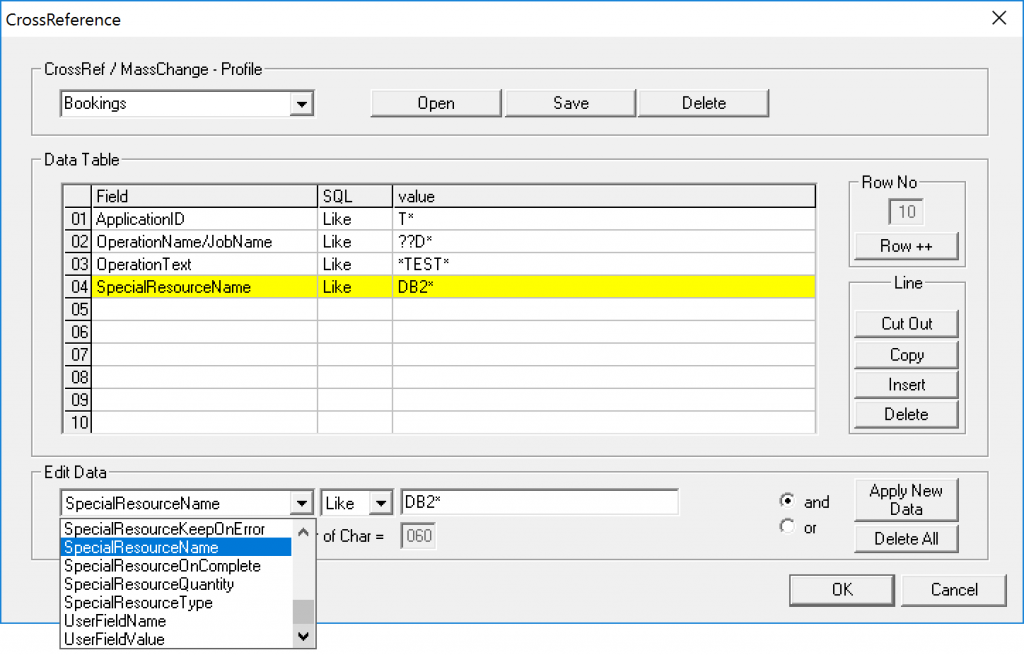Apply New Data to the table
Screen dimensions: 1024x655
click(x=906, y=500)
